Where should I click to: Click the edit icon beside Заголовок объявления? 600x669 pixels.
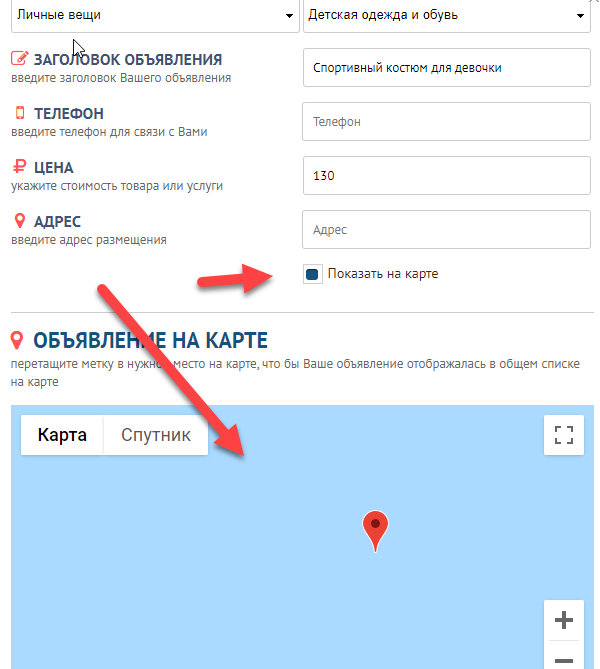19,59
